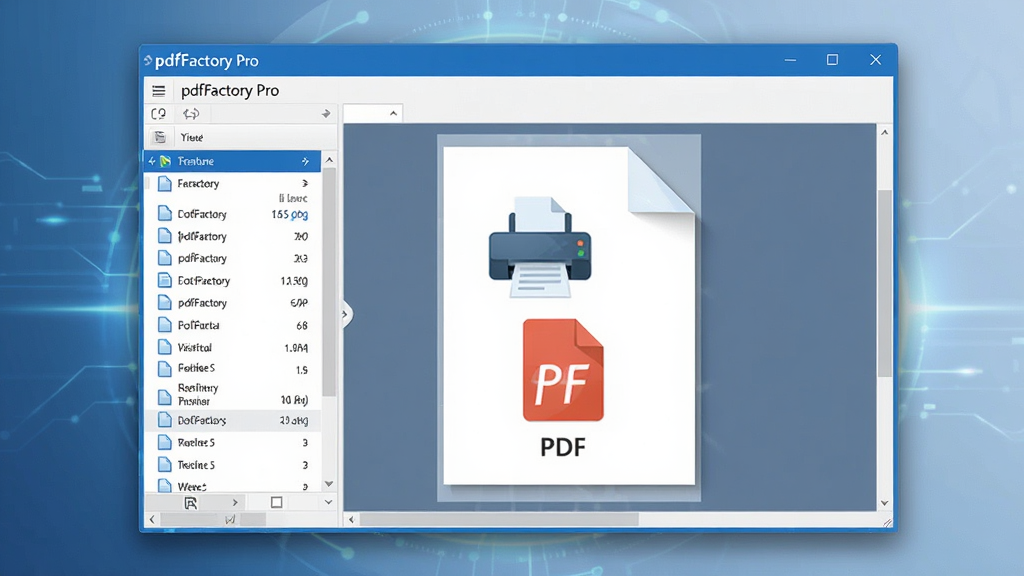Click the '1.5' value
This screenshot has width=1024, height=576.
point(302,370)
